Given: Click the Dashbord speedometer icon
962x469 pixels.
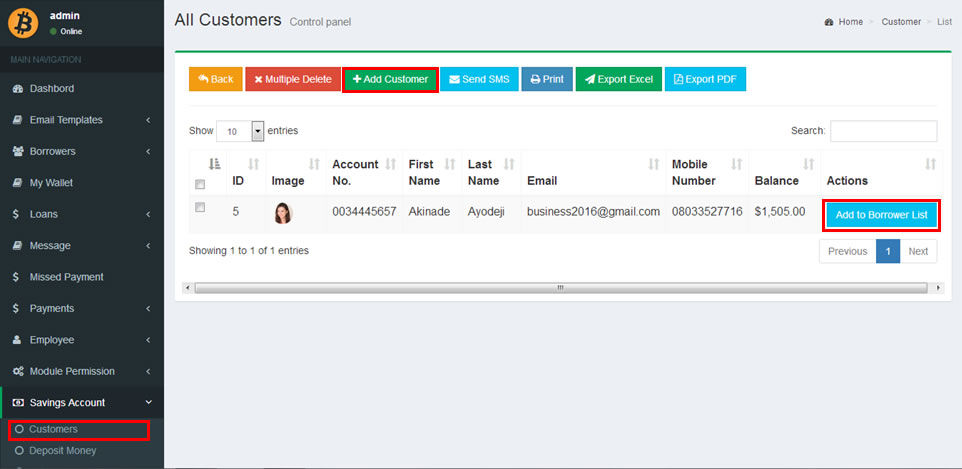Looking at the screenshot, I should click(x=18, y=89).
